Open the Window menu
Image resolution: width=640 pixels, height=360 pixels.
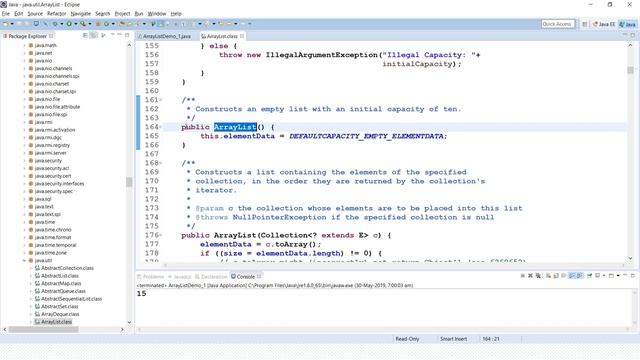pyautogui.click(x=157, y=13)
